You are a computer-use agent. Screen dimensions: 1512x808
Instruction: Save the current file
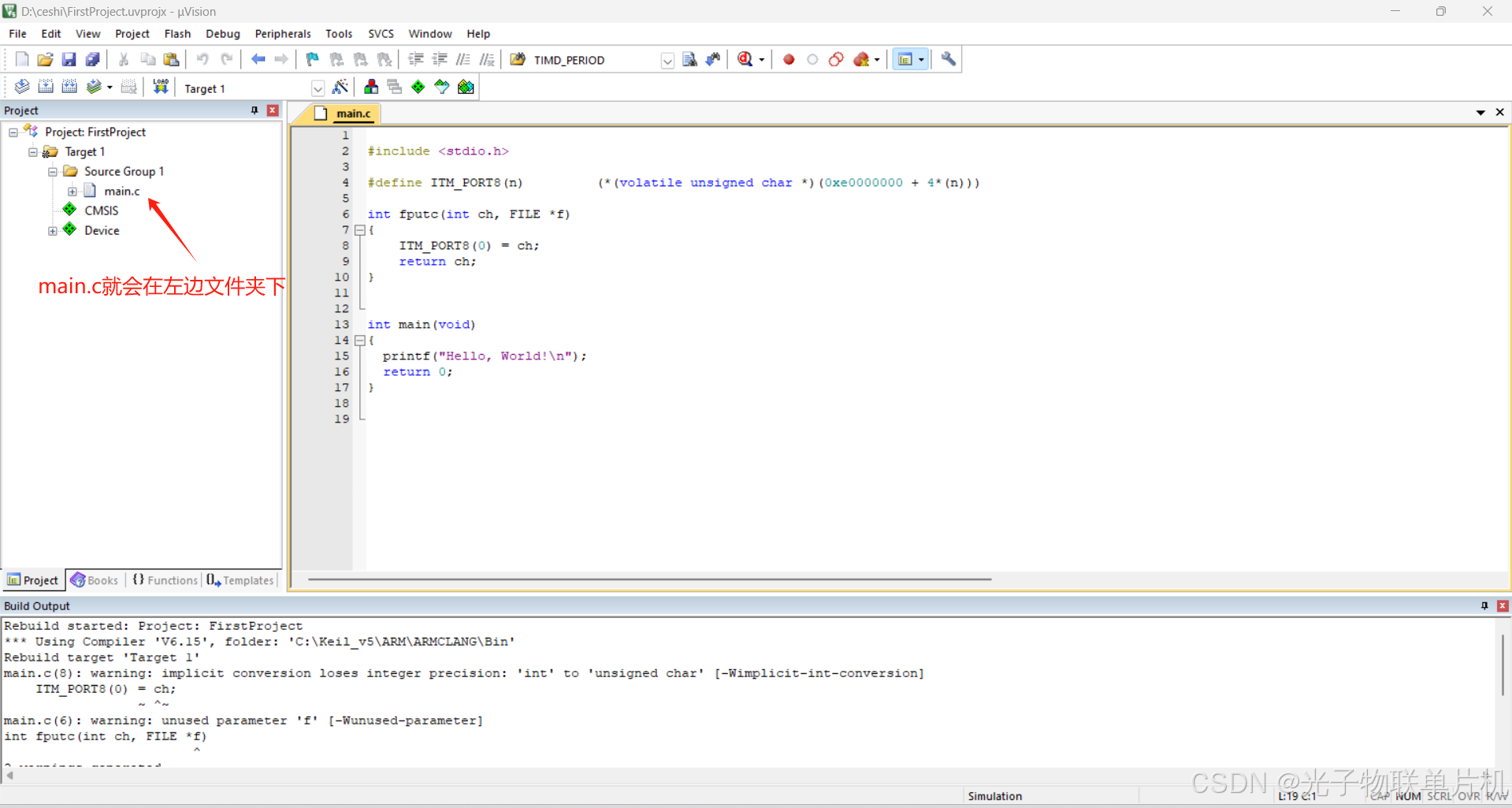69,59
